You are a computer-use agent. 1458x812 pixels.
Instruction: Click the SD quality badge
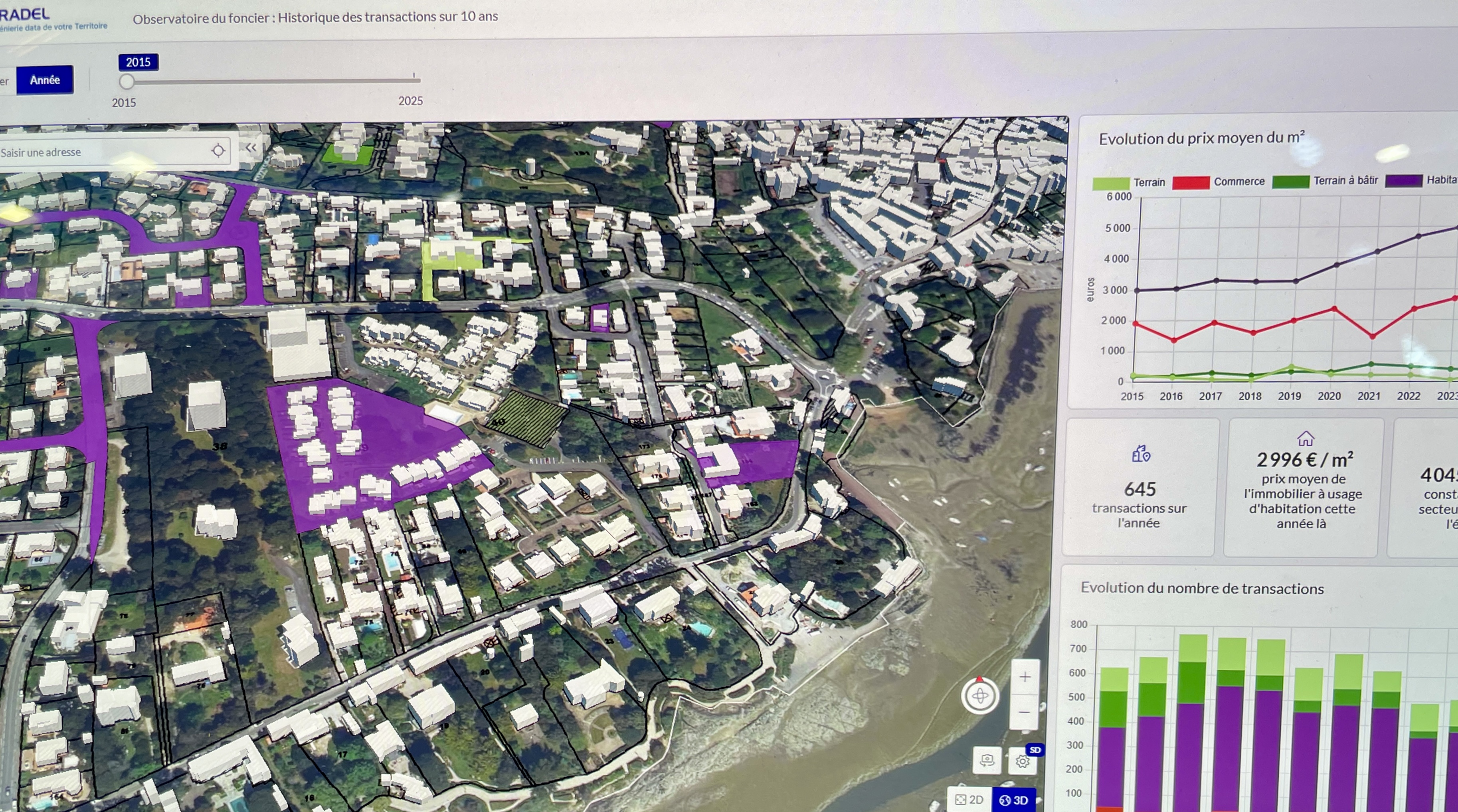1035,750
